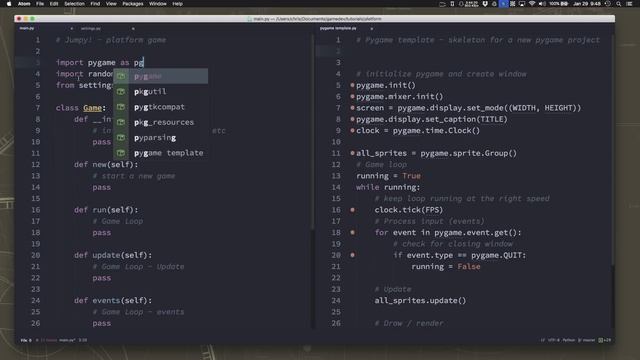Screen dimensions: 640x360
Task: Close the pygame template.py tab
Action: click(371, 29)
